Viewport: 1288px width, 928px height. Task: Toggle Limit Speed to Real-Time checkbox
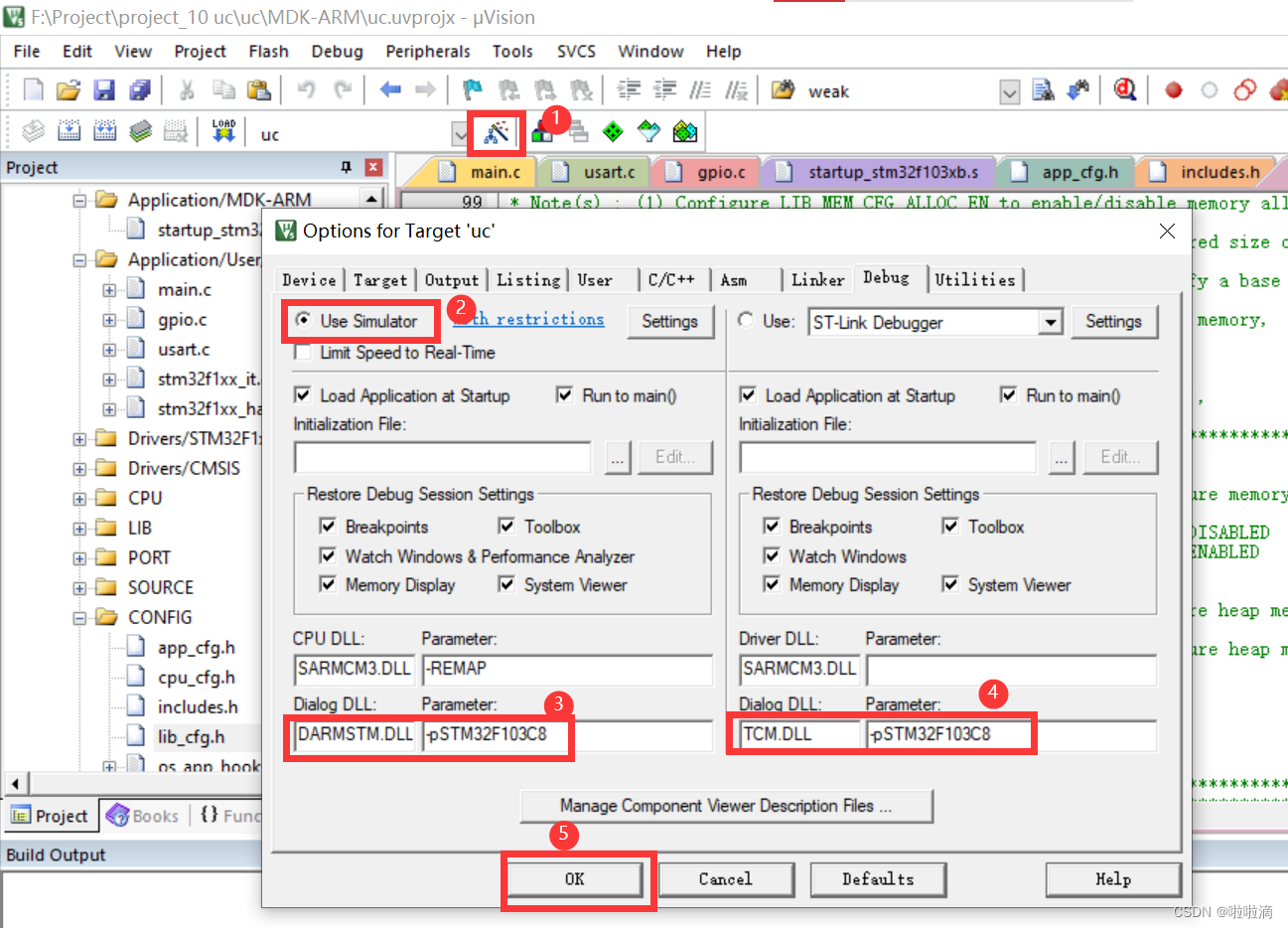click(x=303, y=353)
